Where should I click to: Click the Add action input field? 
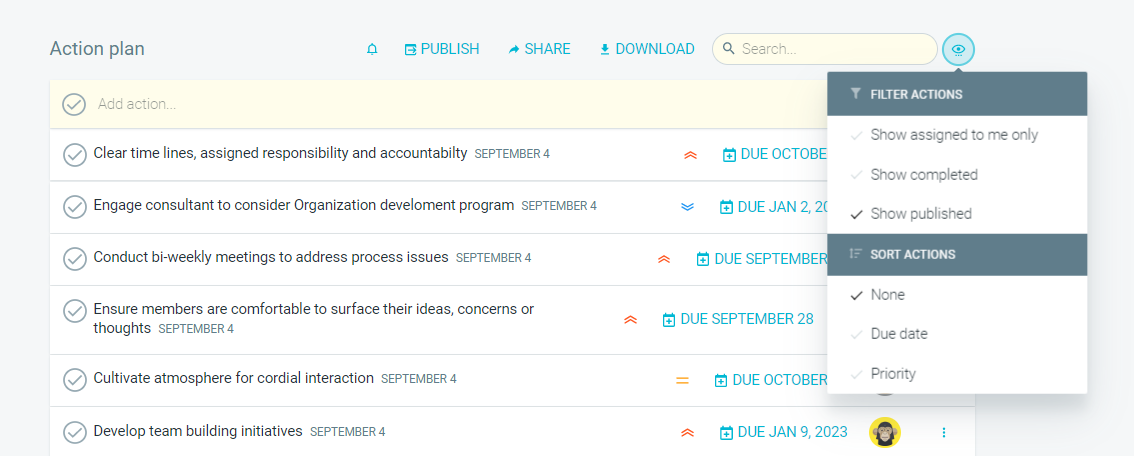click(438, 104)
